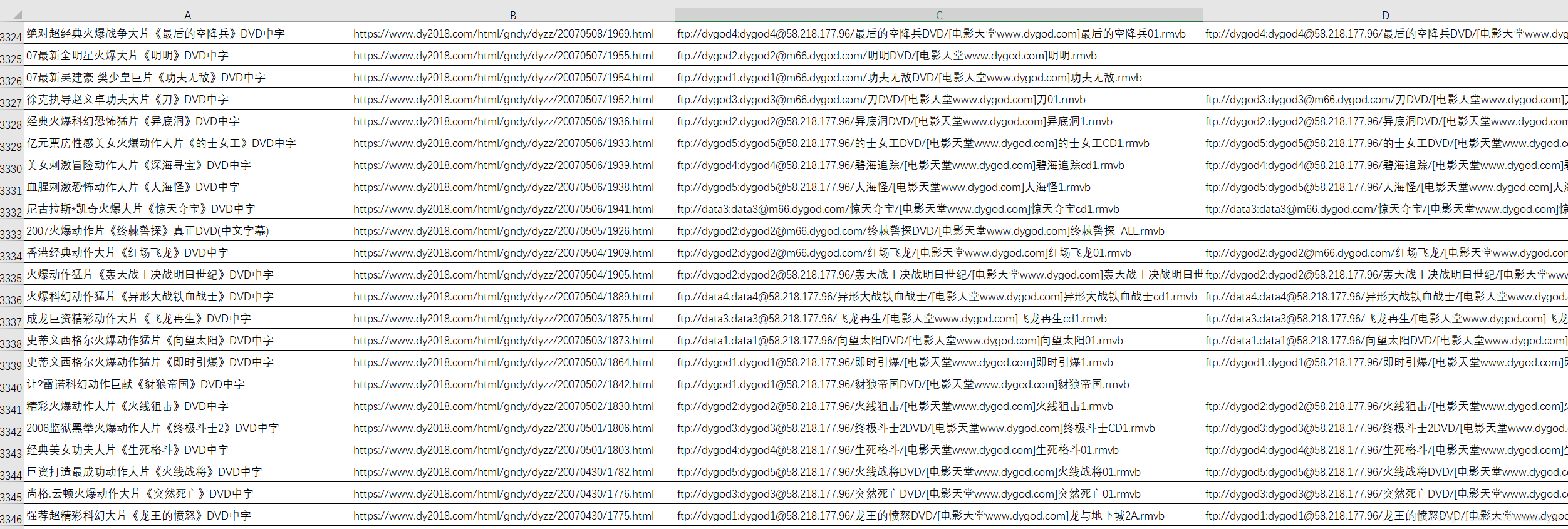1568x529 pixels.
Task: Click URL ending 20070508/1969.html
Action: pyautogui.click(x=504, y=34)
